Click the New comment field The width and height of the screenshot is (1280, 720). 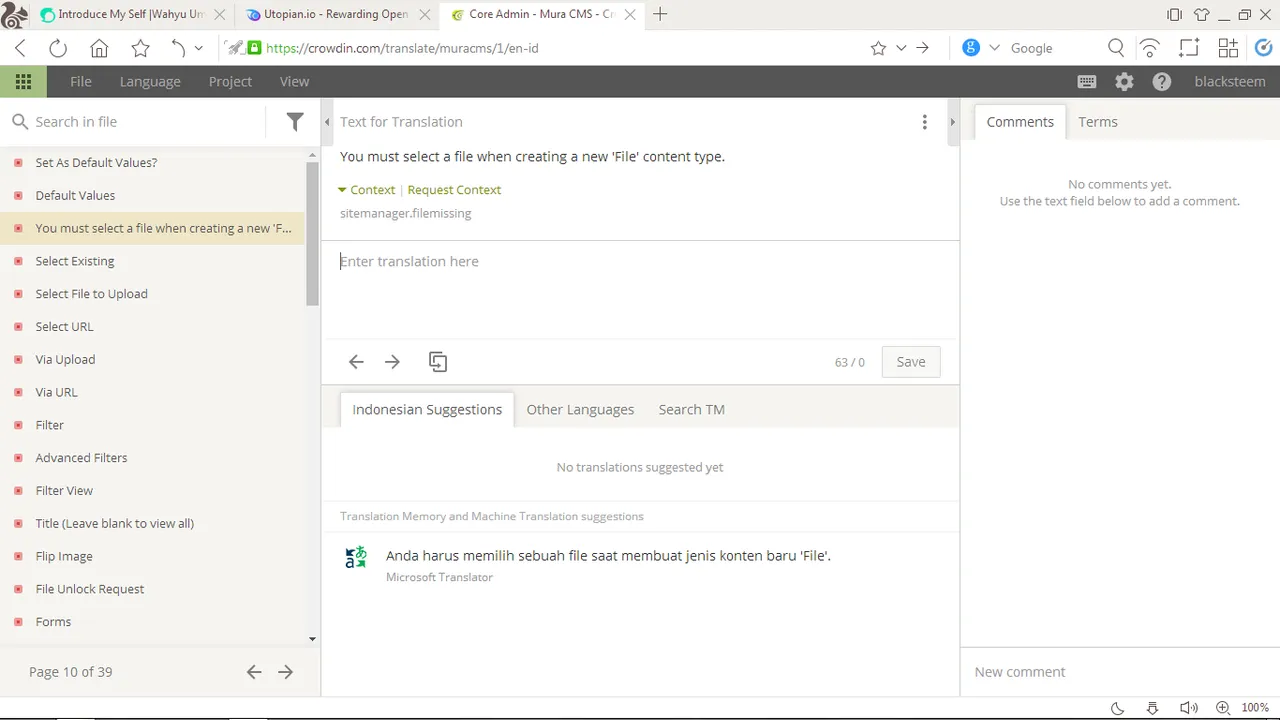[x=1120, y=672]
